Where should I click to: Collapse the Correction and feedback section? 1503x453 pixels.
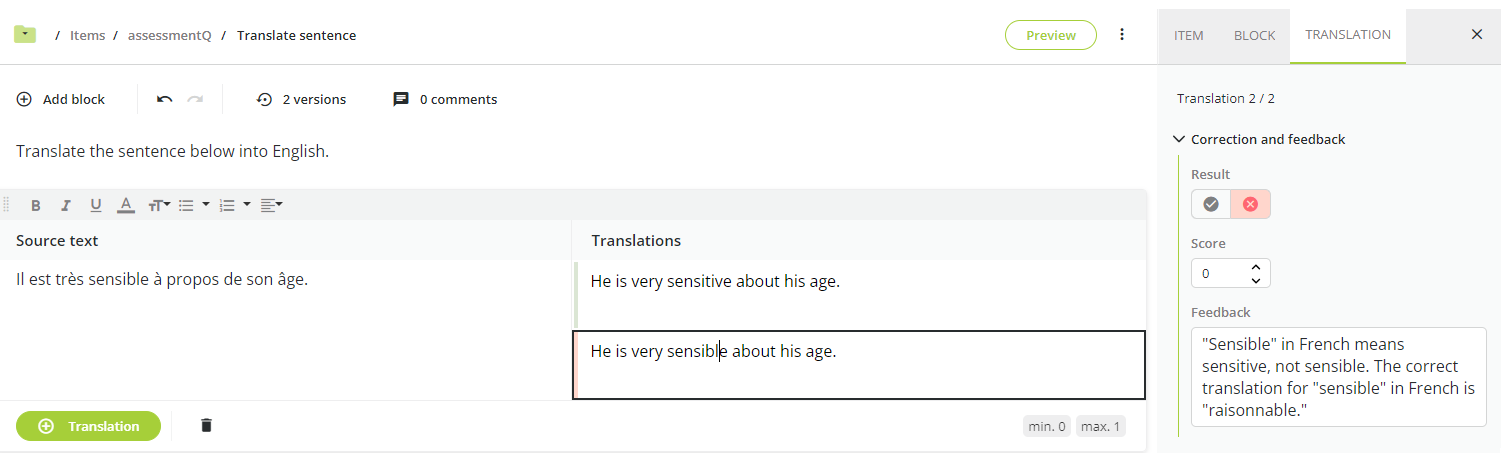1179,139
